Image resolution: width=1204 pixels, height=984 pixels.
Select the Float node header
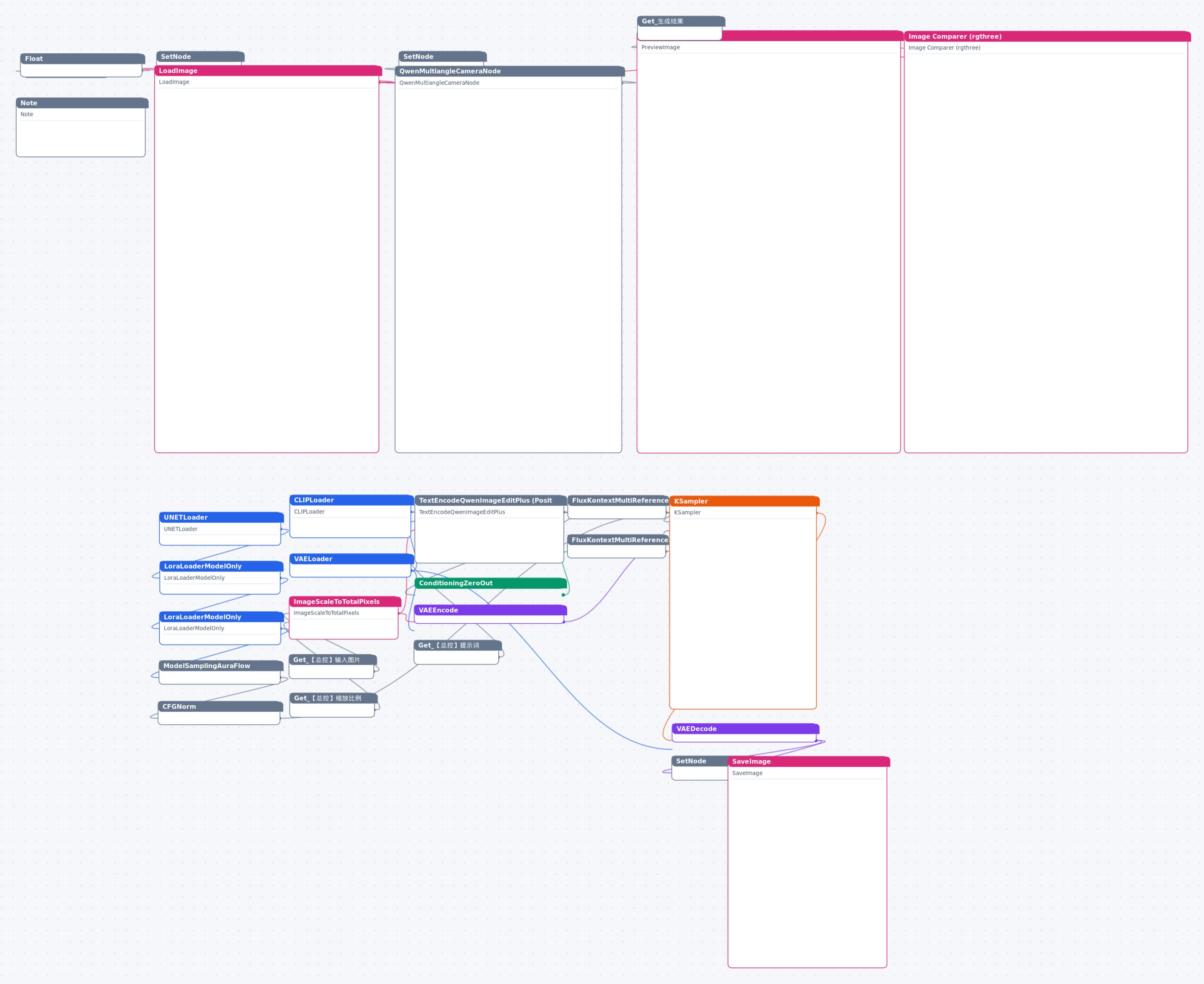(82, 58)
